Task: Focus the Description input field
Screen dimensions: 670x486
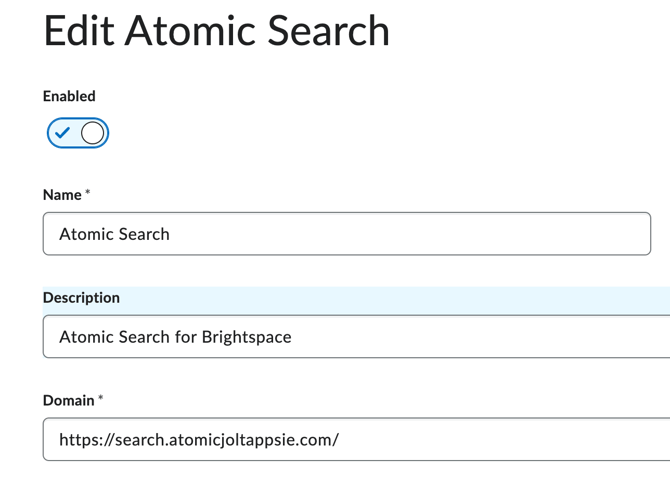Action: 355,337
